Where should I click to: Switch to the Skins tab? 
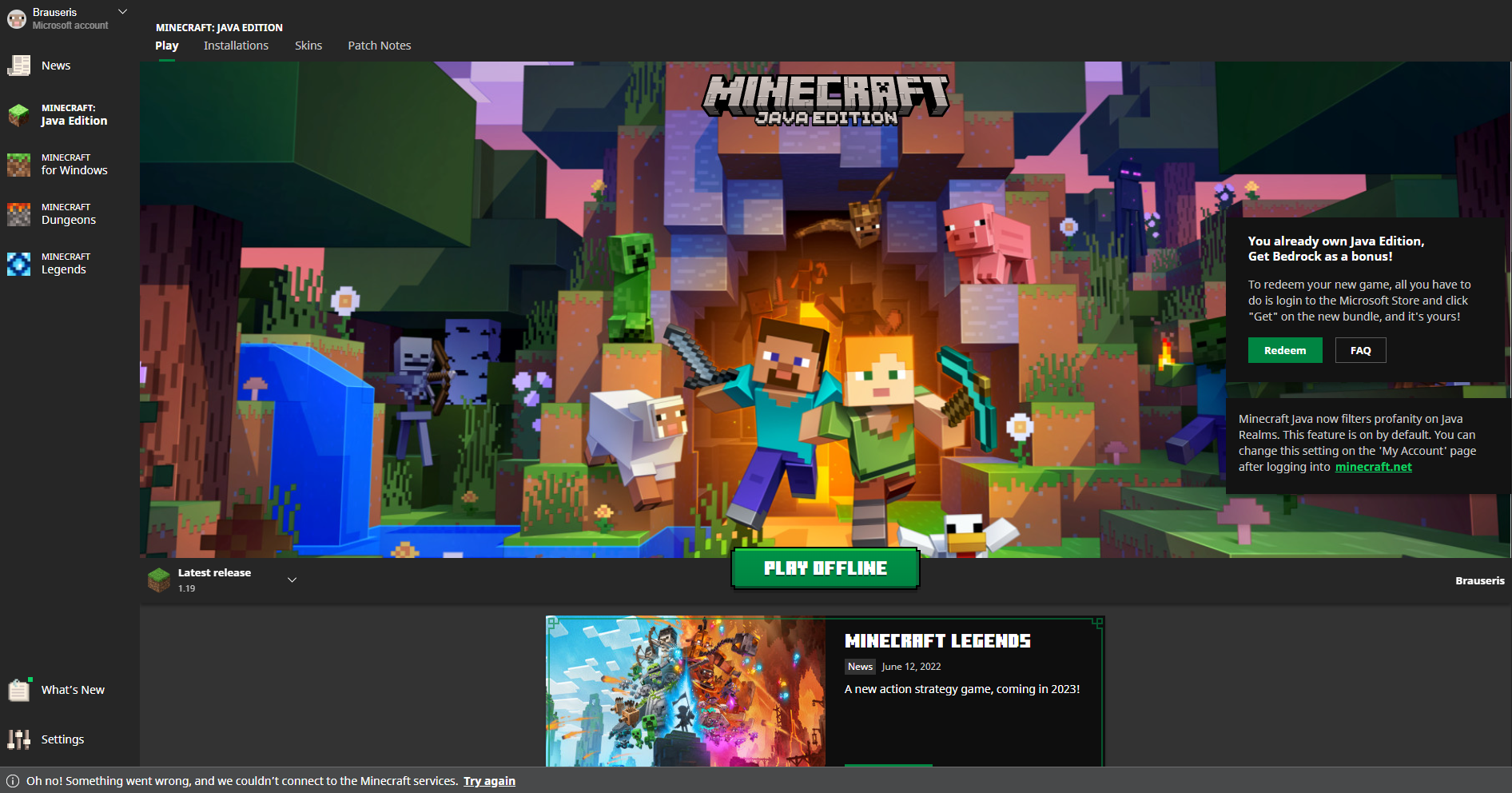[x=308, y=46]
